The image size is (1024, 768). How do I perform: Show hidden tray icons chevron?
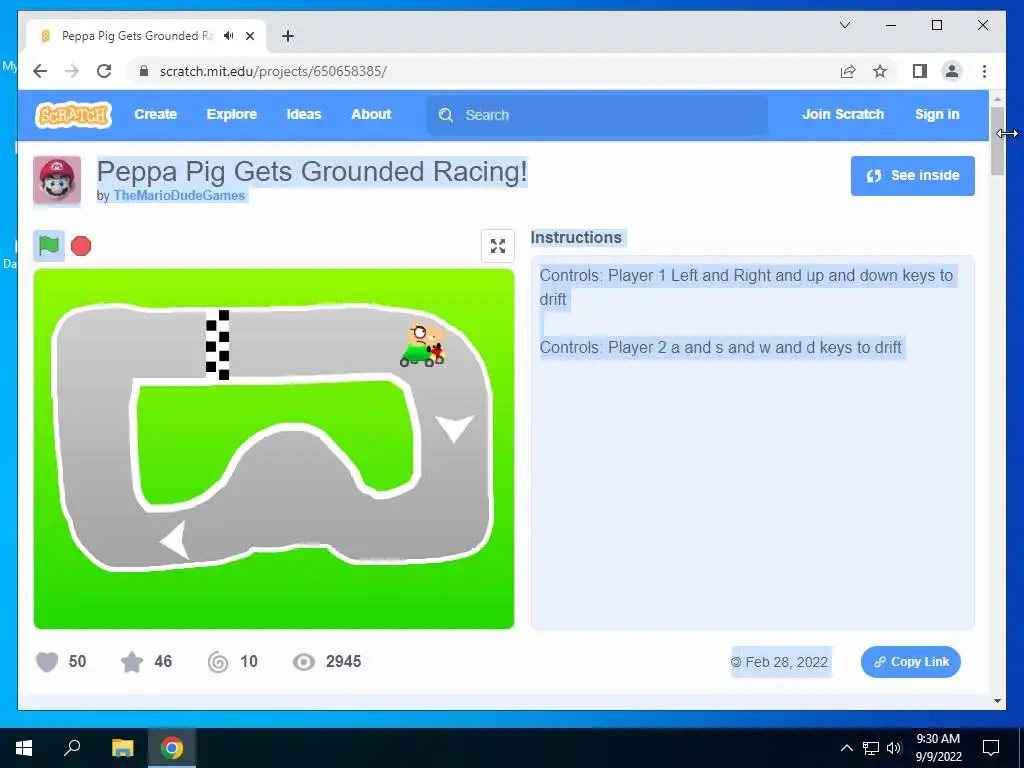[x=846, y=748]
